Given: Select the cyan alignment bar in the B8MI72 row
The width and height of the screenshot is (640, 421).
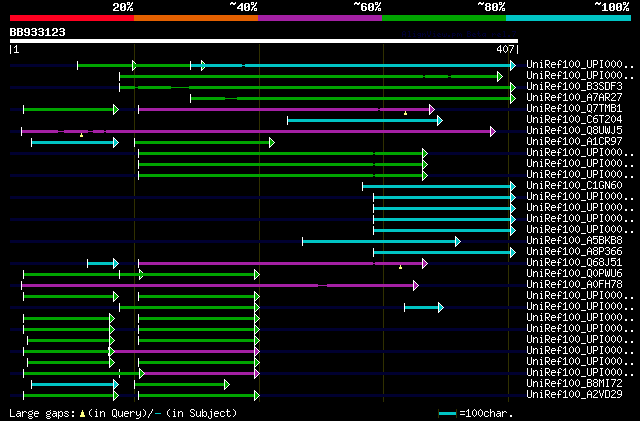Looking at the screenshot, I should click(75, 385).
